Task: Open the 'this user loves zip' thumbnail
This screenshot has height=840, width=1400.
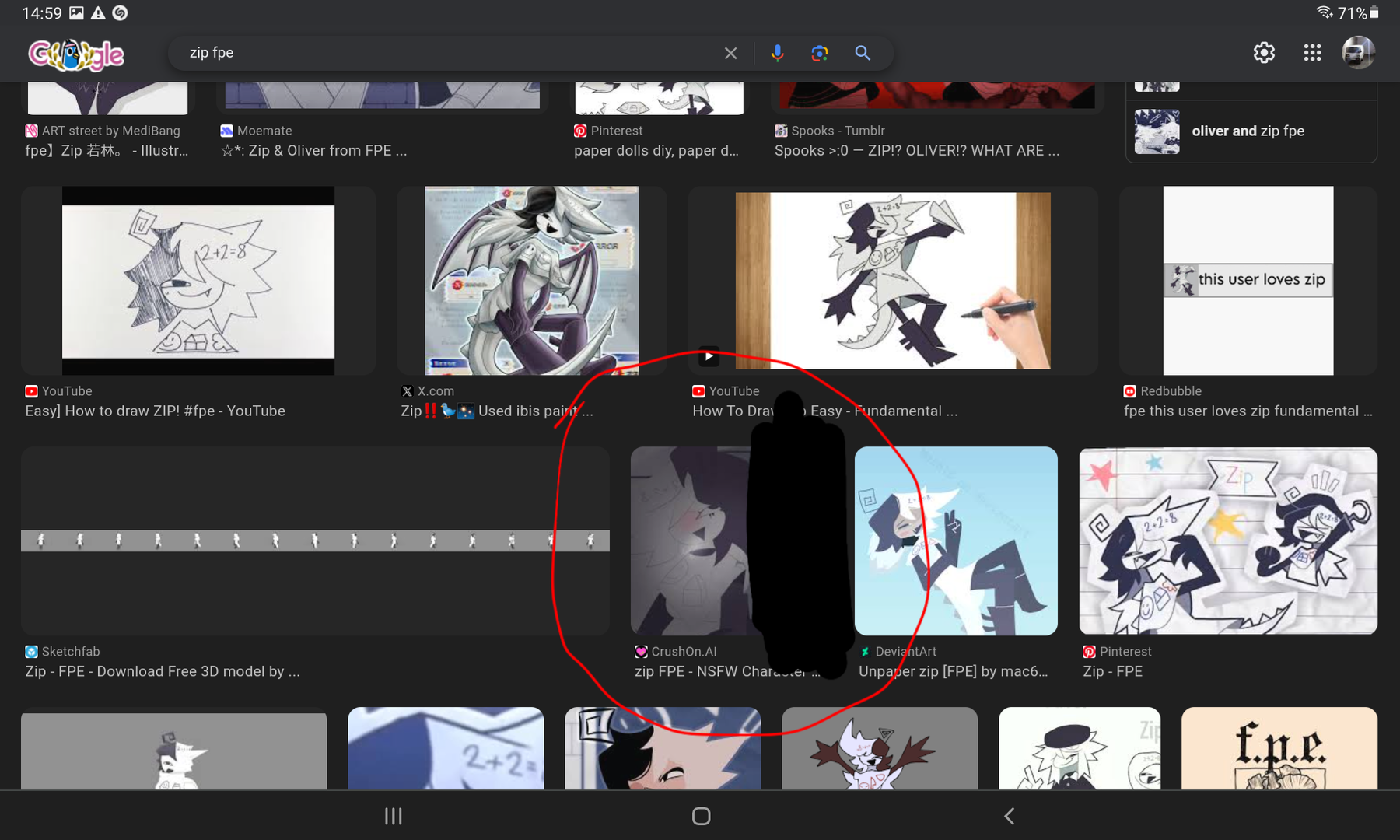Action: [x=1248, y=281]
